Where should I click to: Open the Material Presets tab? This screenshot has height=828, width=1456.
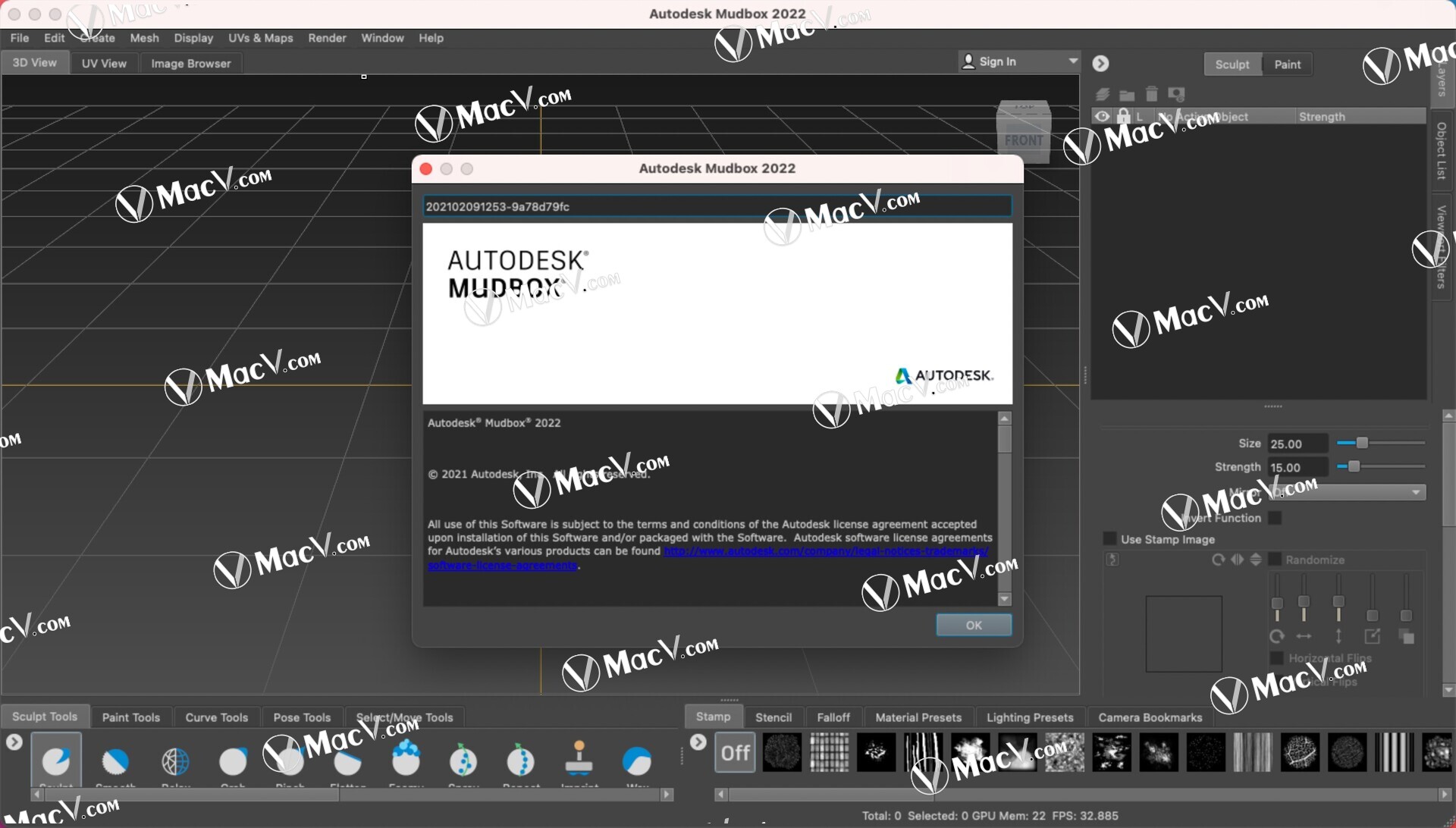click(x=918, y=717)
